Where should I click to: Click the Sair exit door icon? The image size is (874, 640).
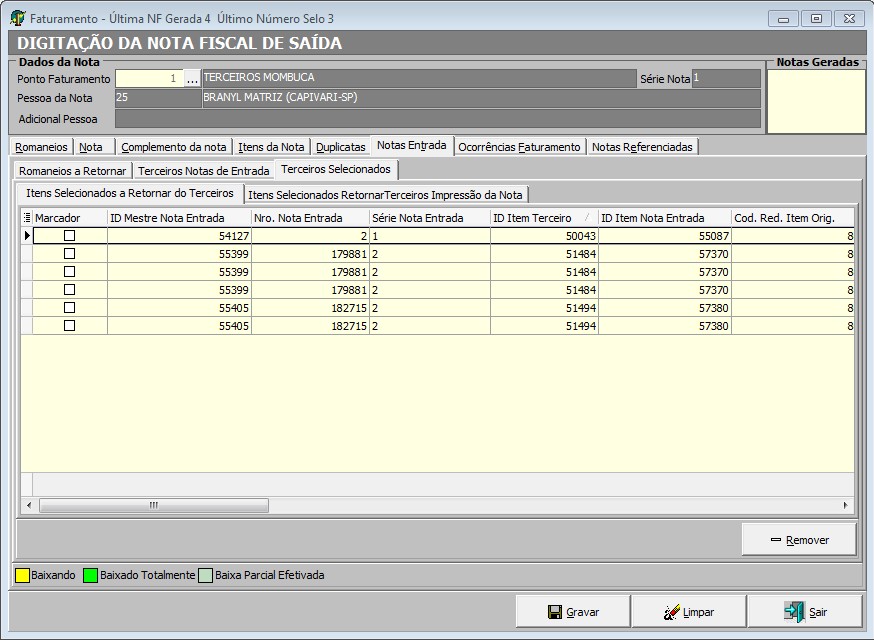[x=794, y=611]
